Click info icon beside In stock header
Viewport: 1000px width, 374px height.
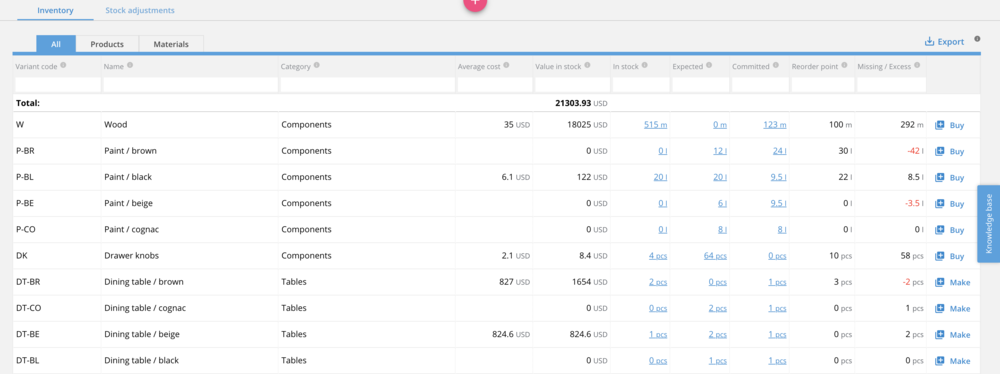pos(645,65)
